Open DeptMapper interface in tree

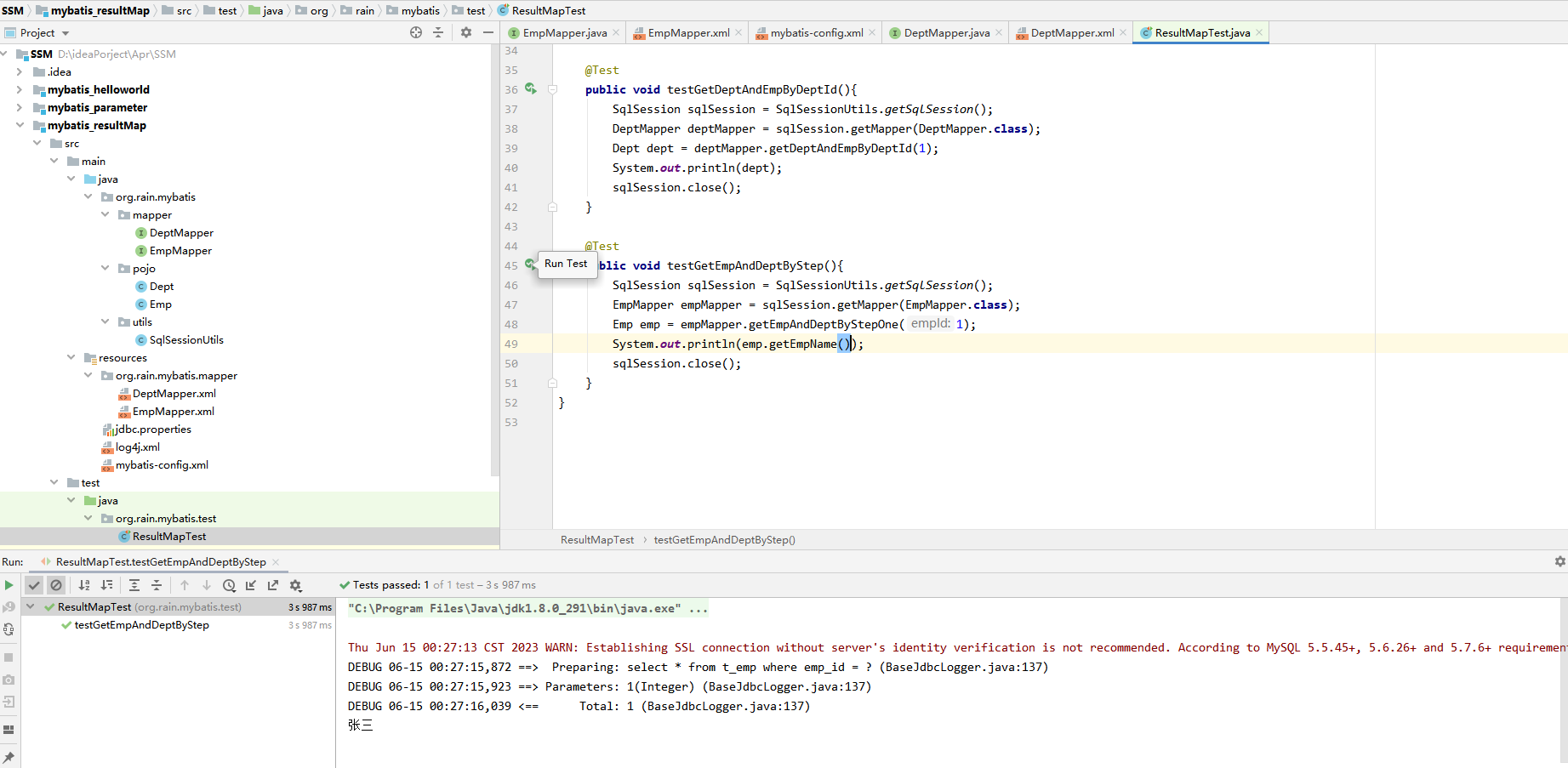(181, 232)
